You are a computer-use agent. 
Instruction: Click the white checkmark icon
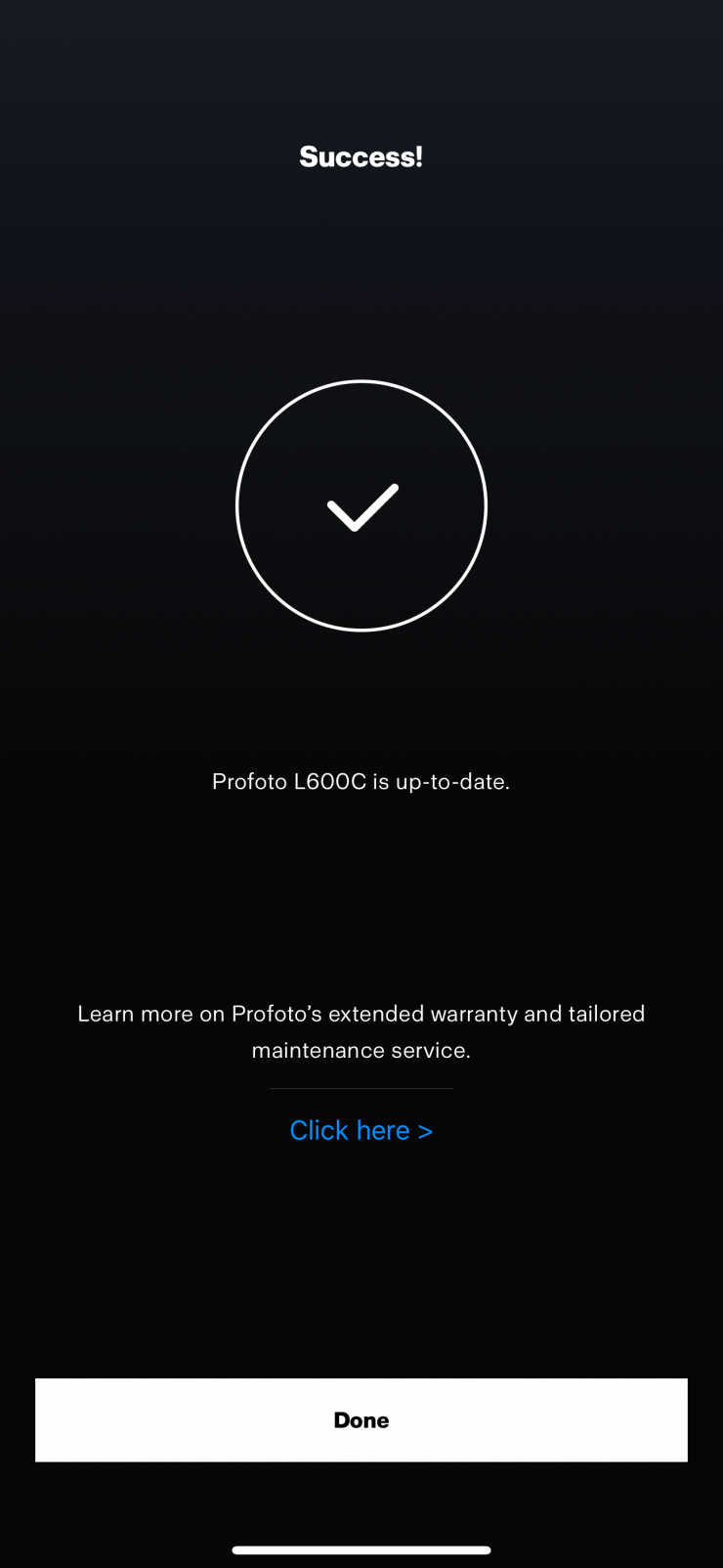(x=362, y=507)
